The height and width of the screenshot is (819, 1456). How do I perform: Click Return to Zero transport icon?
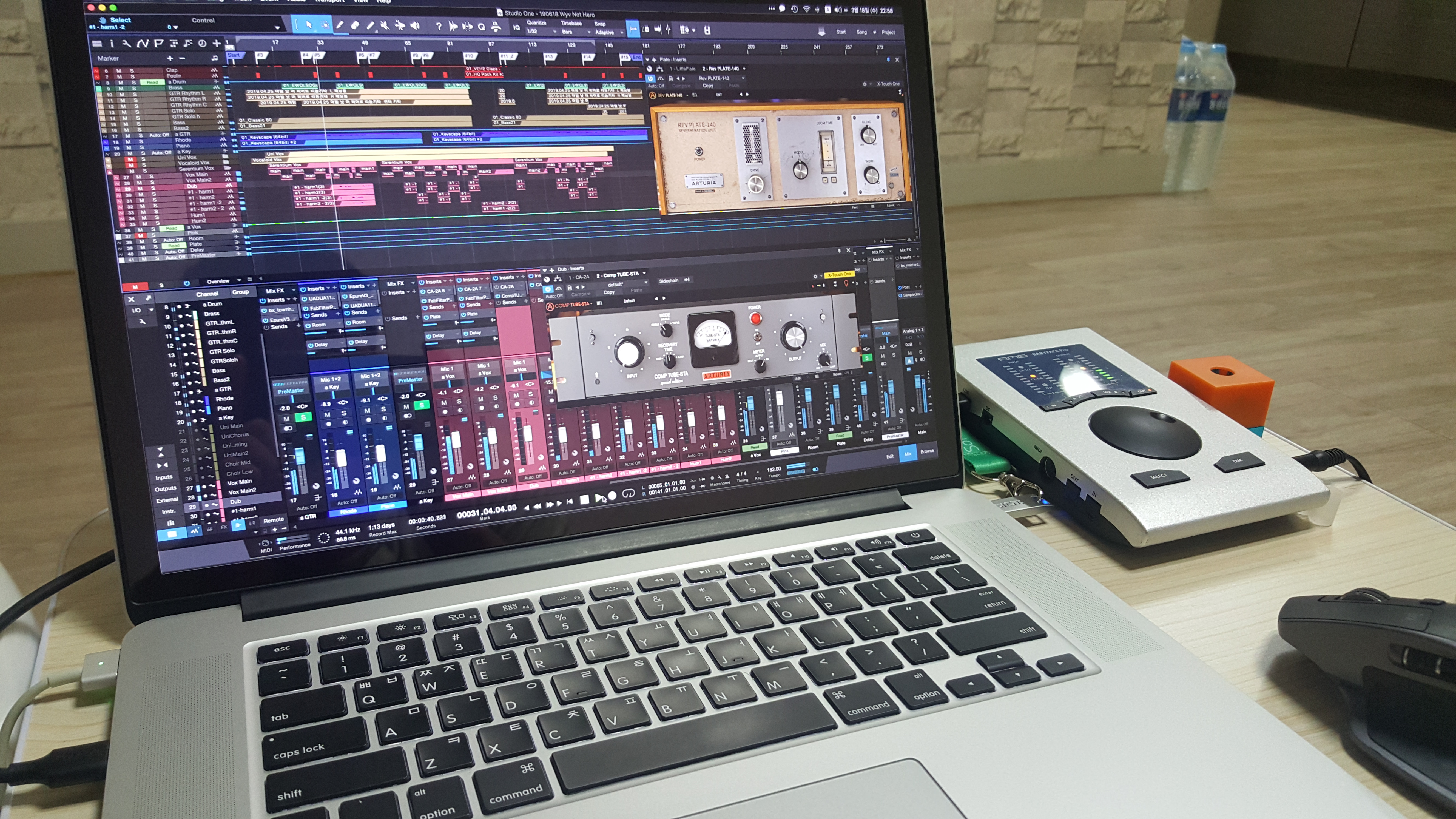(x=570, y=501)
